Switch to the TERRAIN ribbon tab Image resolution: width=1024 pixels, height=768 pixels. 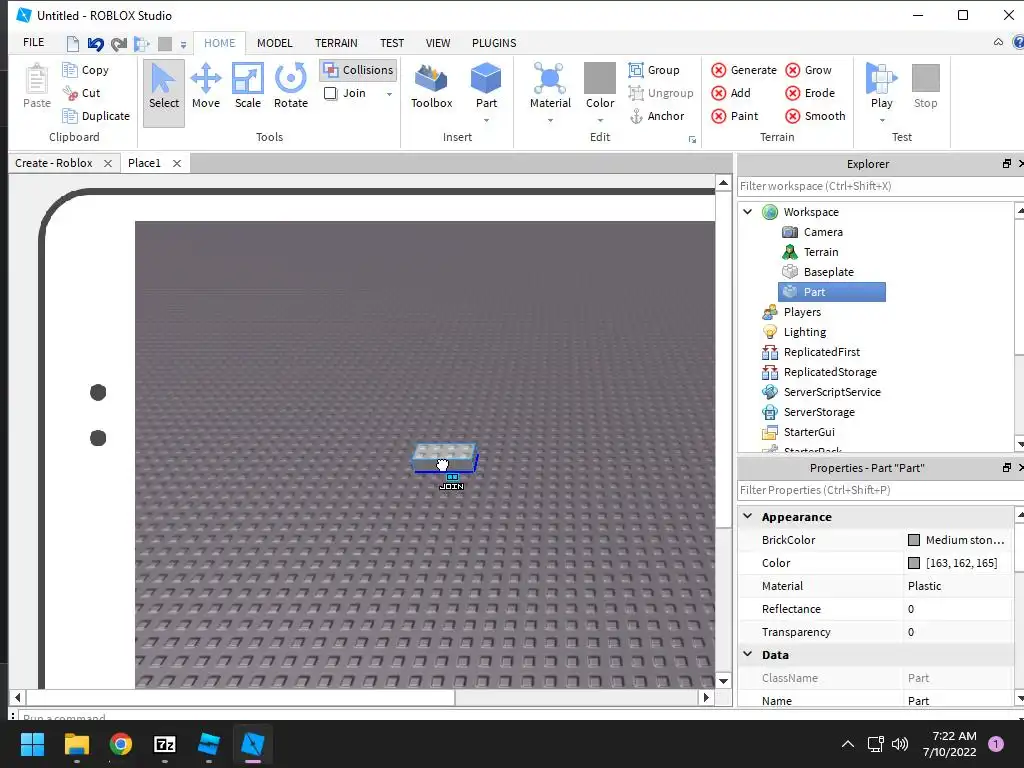[x=336, y=43]
